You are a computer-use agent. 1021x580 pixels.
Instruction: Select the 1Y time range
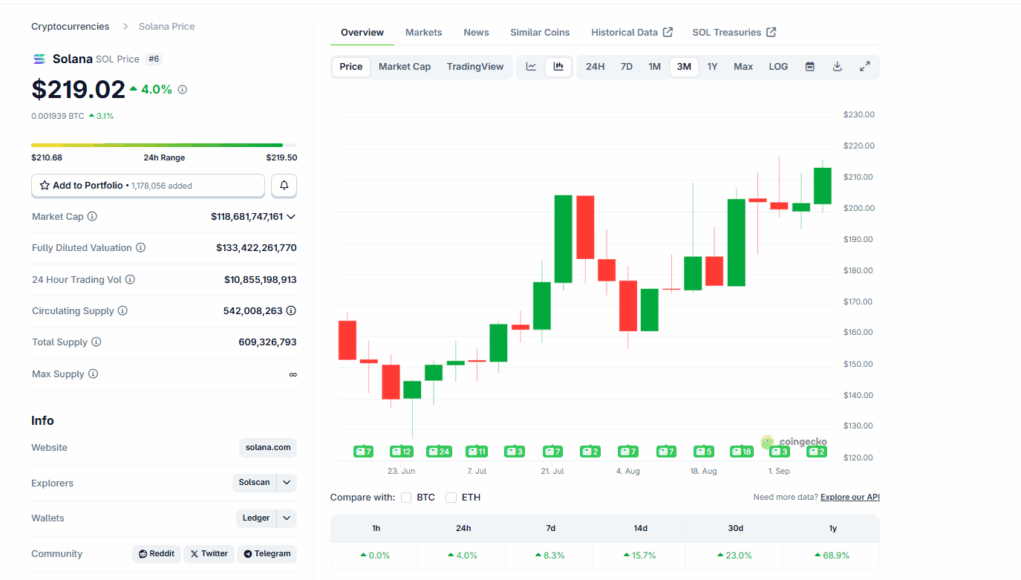pyautogui.click(x=712, y=67)
